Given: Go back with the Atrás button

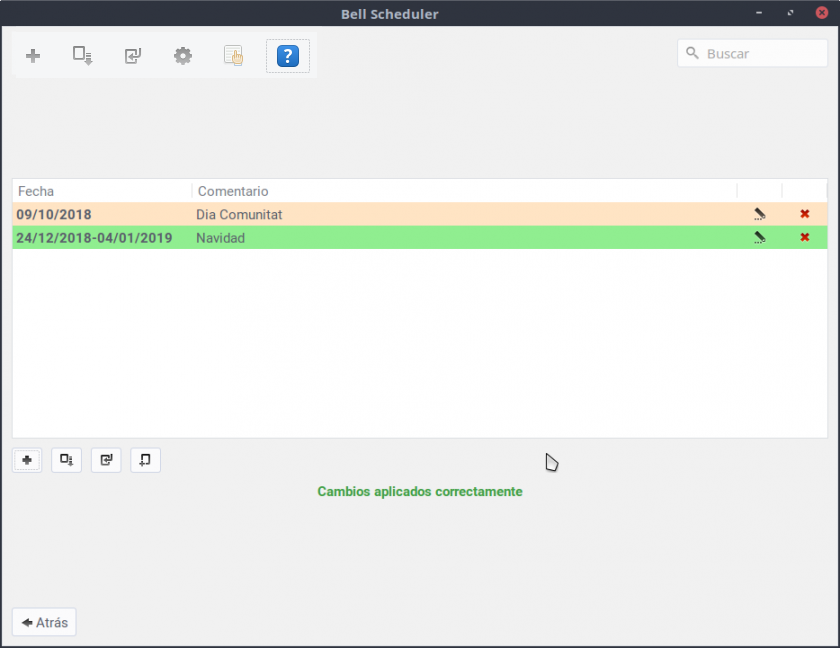Looking at the screenshot, I should (44, 622).
